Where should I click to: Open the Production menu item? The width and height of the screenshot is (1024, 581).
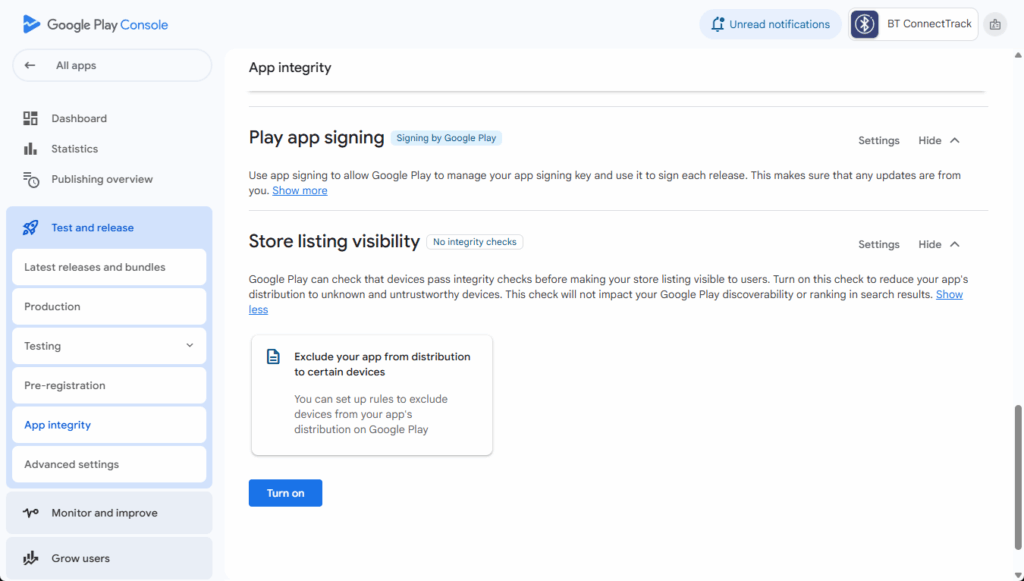109,307
